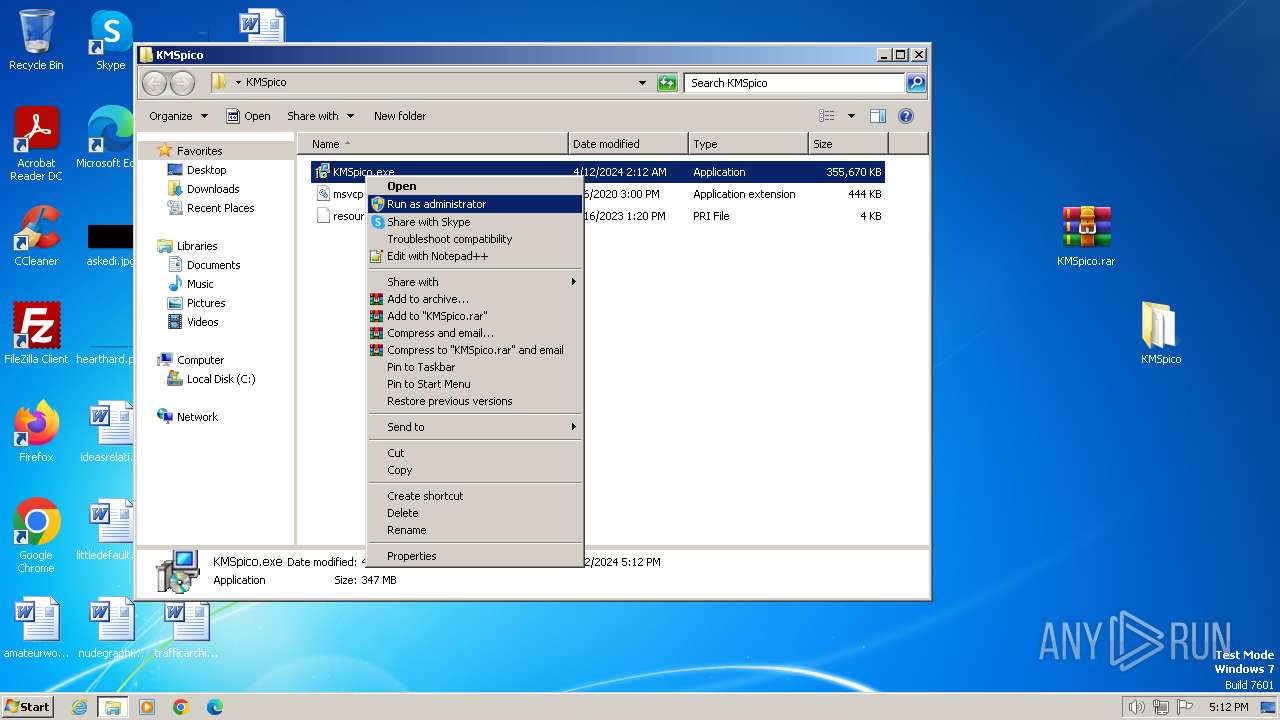Expand the Send to context submenu
This screenshot has width=1280, height=720.
(x=475, y=427)
